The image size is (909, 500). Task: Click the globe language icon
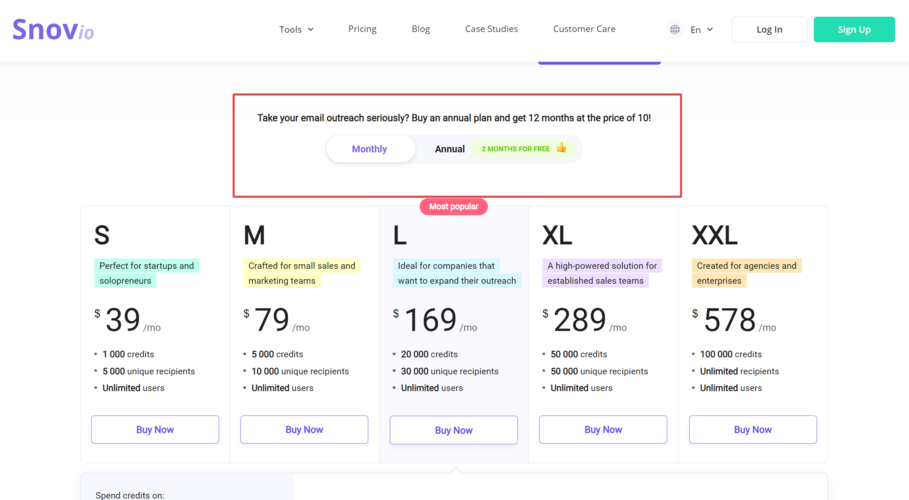[x=675, y=30]
